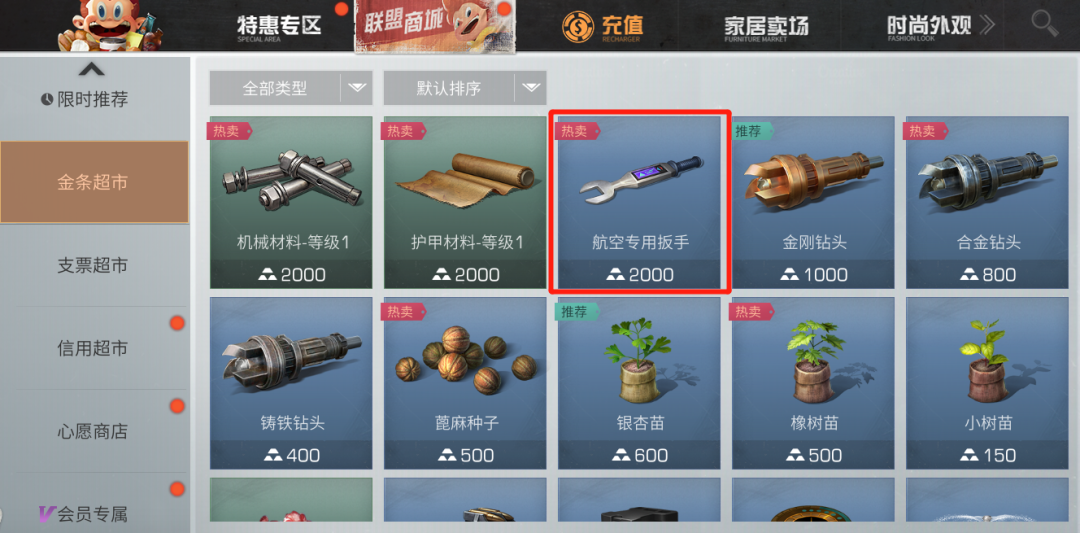Choose the 蓖麻种子 seeds item
This screenshot has width=1080, height=533.
click(x=465, y=384)
